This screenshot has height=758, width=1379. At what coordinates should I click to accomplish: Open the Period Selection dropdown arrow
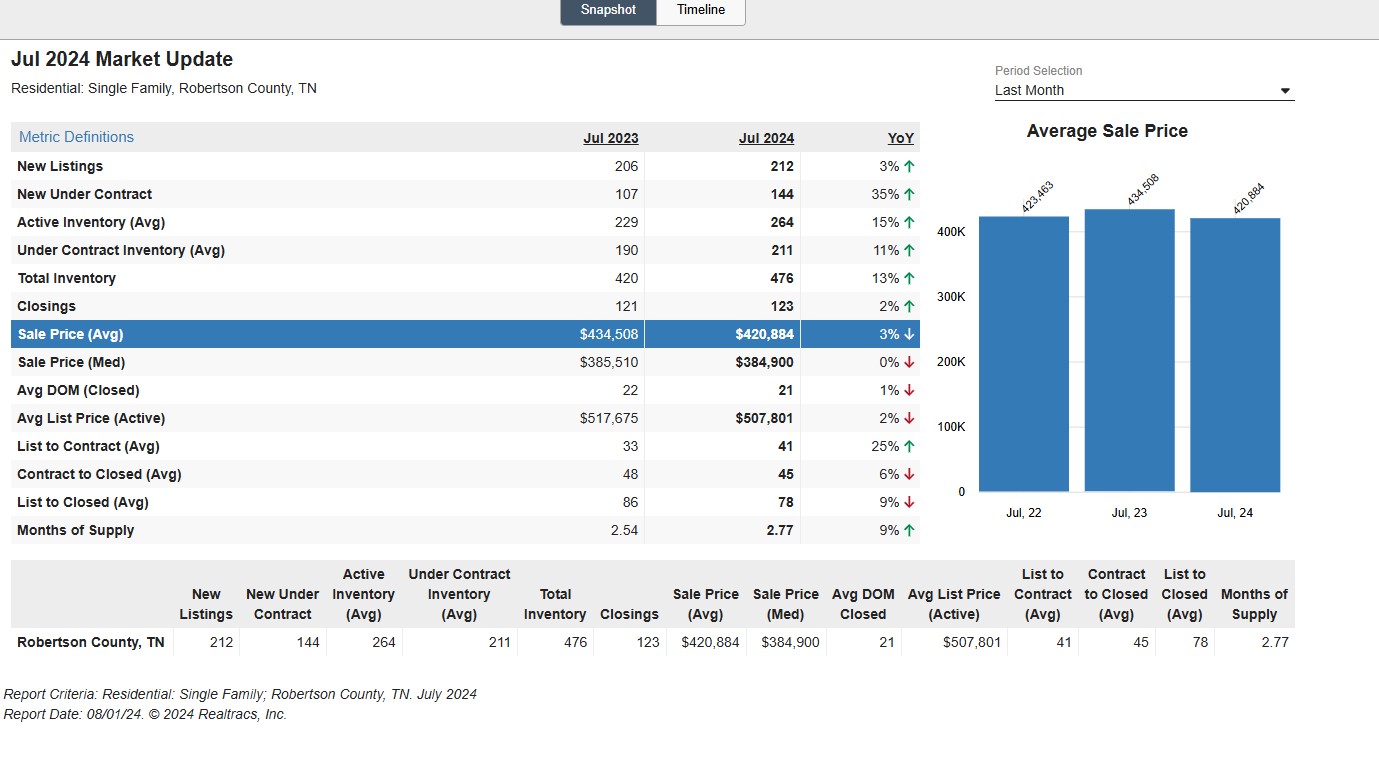point(1285,91)
